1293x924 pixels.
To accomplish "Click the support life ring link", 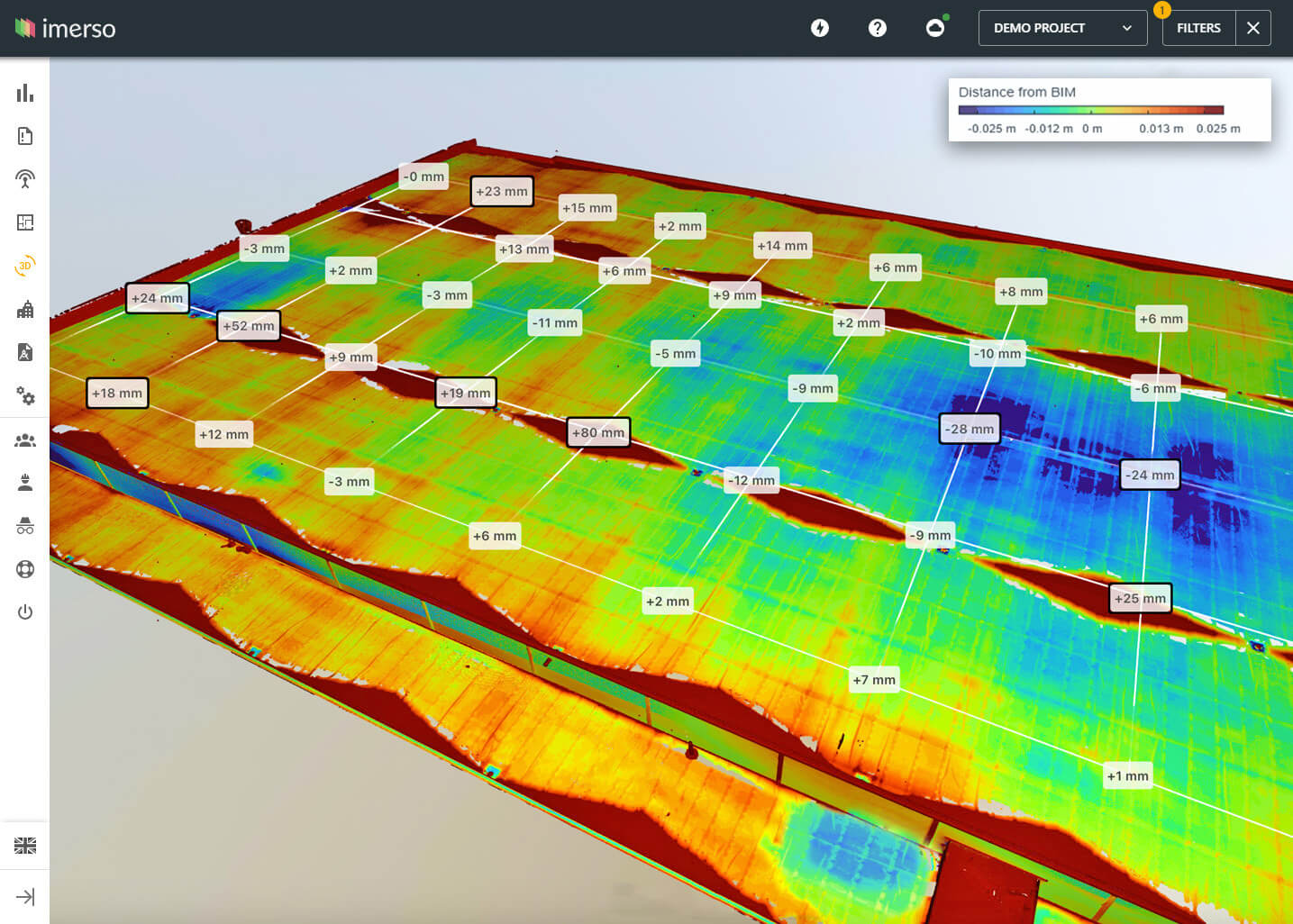I will pyautogui.click(x=24, y=568).
